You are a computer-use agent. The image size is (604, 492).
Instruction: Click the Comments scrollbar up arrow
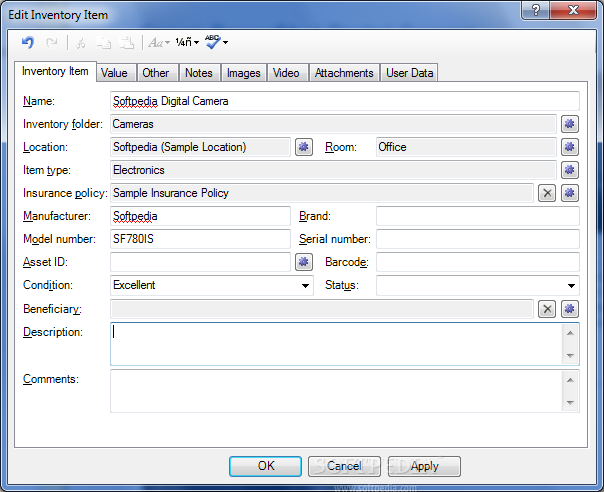tap(570, 380)
